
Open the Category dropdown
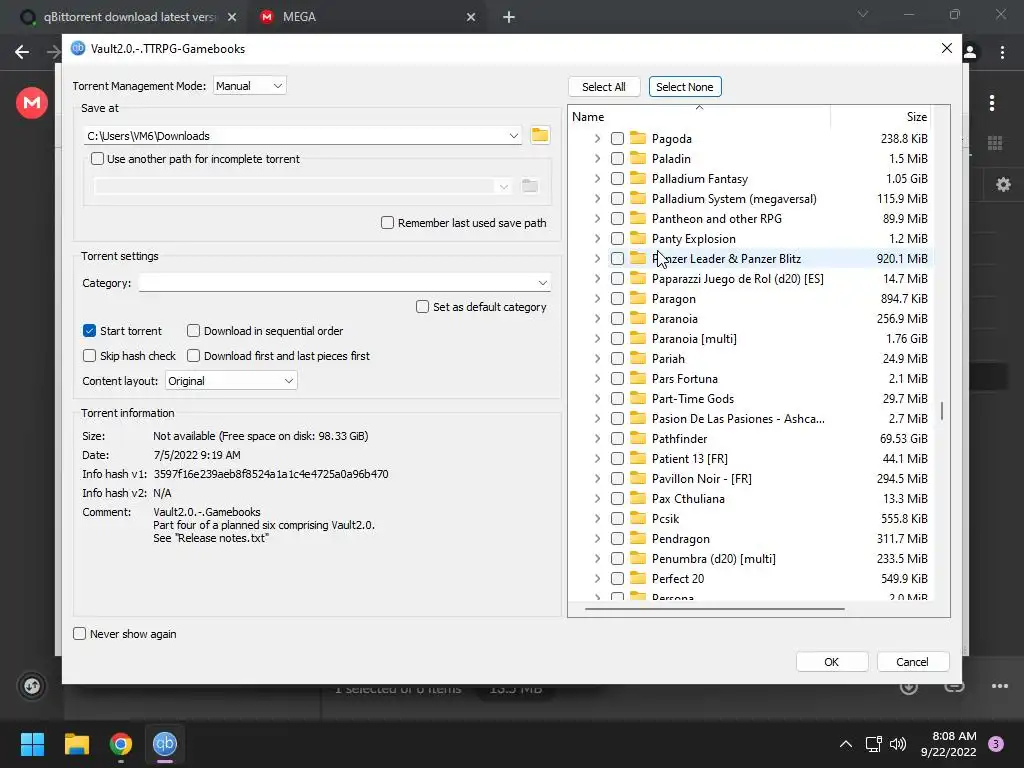543,283
